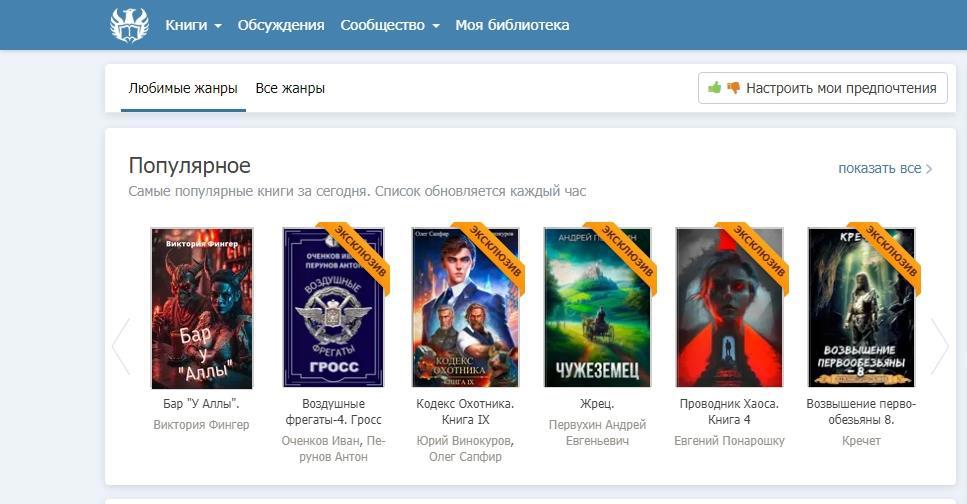Click the chevron next to показать все
Viewport: 967px width, 504px height.
coord(929,168)
